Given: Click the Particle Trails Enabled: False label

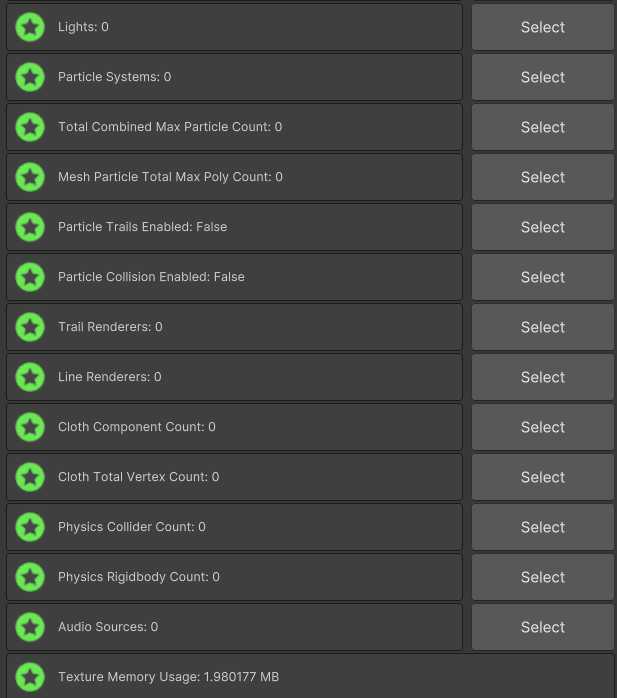Looking at the screenshot, I should (143, 227).
